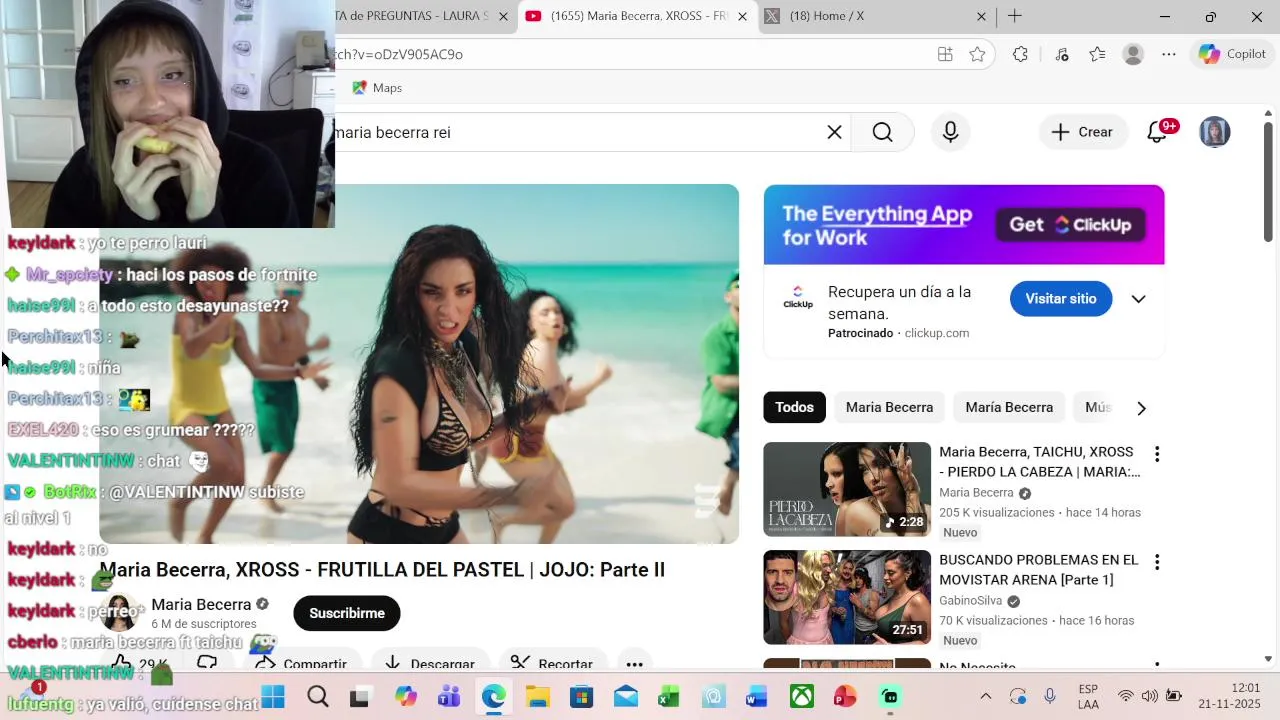Open options menu for BUSCANDO PROBLEMAS video

(x=1157, y=562)
